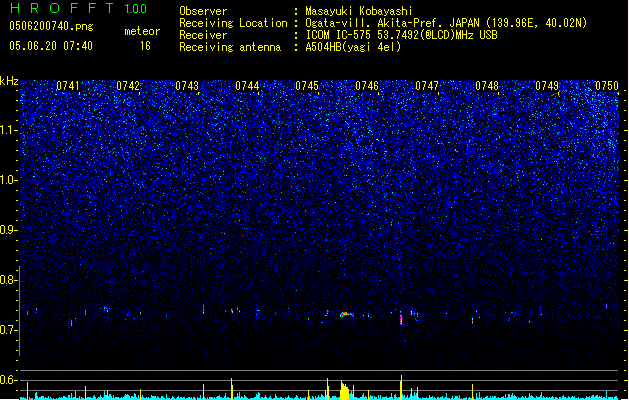Click the 0.9 kHz axis label
Screen dimensions: 629x400
9,230
